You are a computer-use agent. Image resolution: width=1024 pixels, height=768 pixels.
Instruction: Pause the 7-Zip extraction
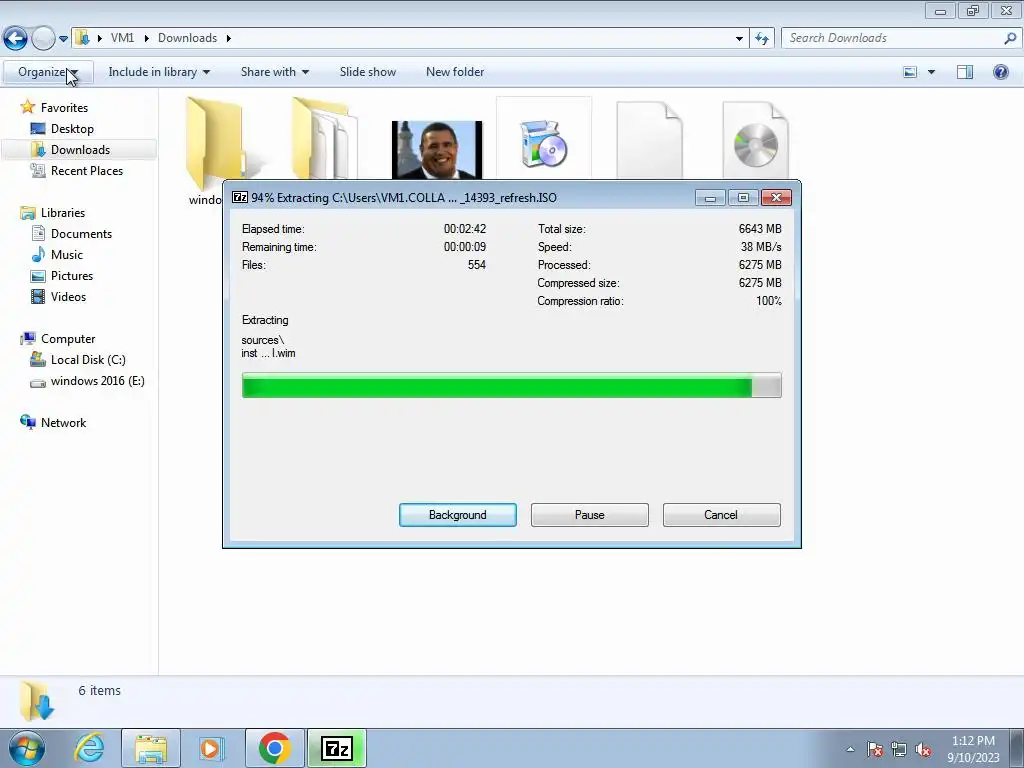click(589, 515)
